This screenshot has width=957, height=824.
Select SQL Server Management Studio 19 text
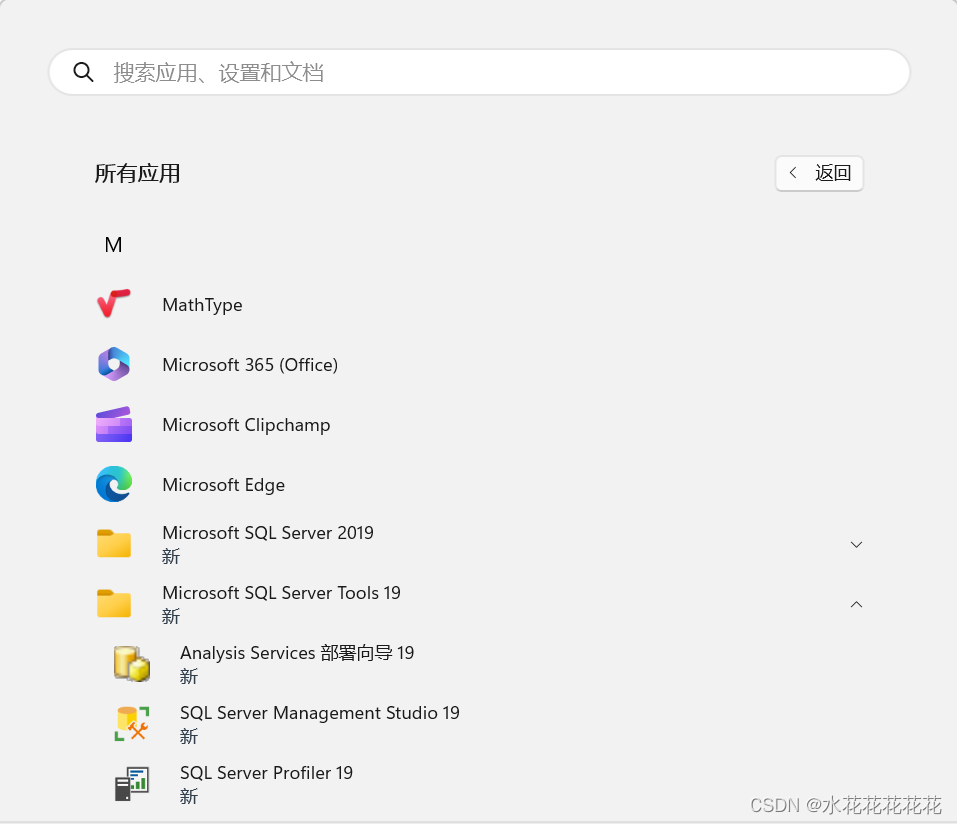[x=320, y=713]
